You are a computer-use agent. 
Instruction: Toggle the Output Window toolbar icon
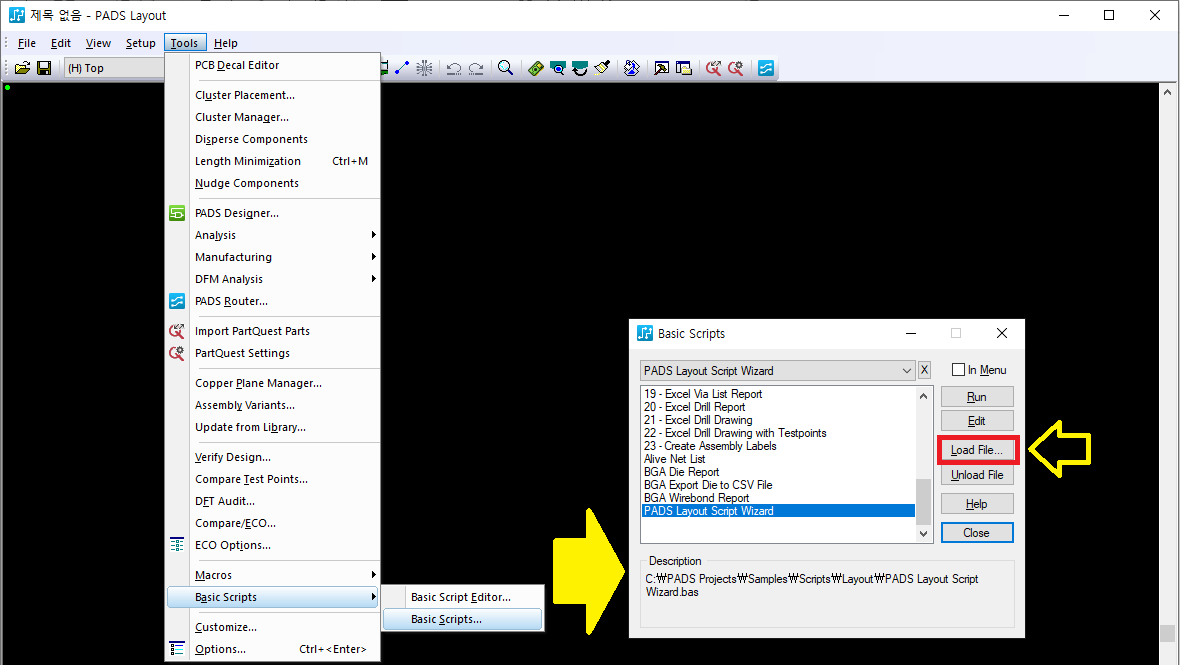pos(661,68)
